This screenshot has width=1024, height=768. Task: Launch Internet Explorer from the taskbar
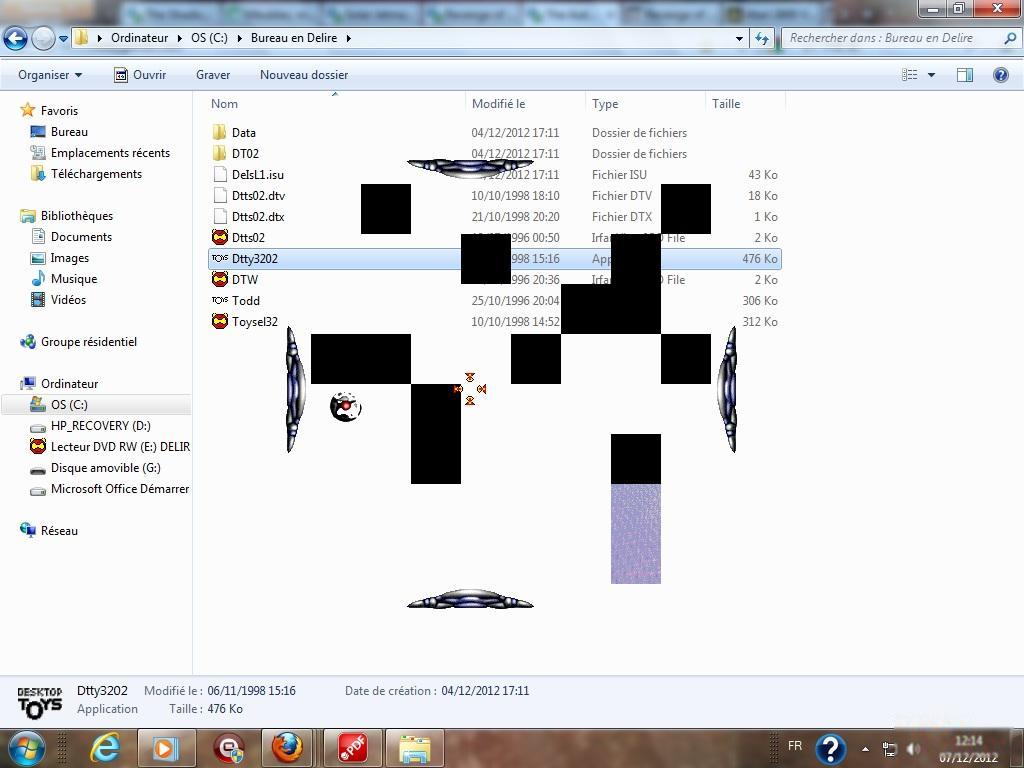(106, 748)
